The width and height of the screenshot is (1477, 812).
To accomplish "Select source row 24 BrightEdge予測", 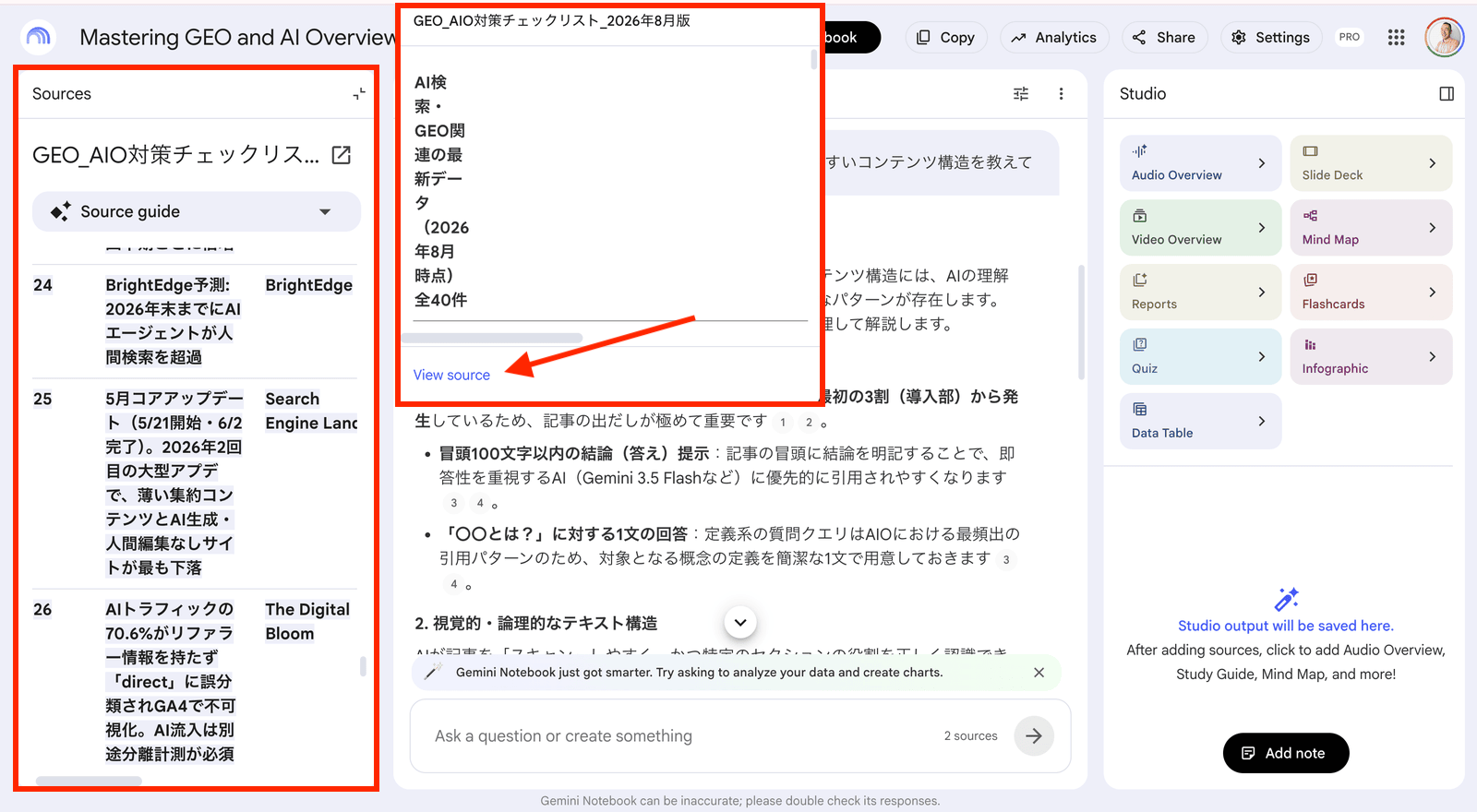I will pos(195,321).
